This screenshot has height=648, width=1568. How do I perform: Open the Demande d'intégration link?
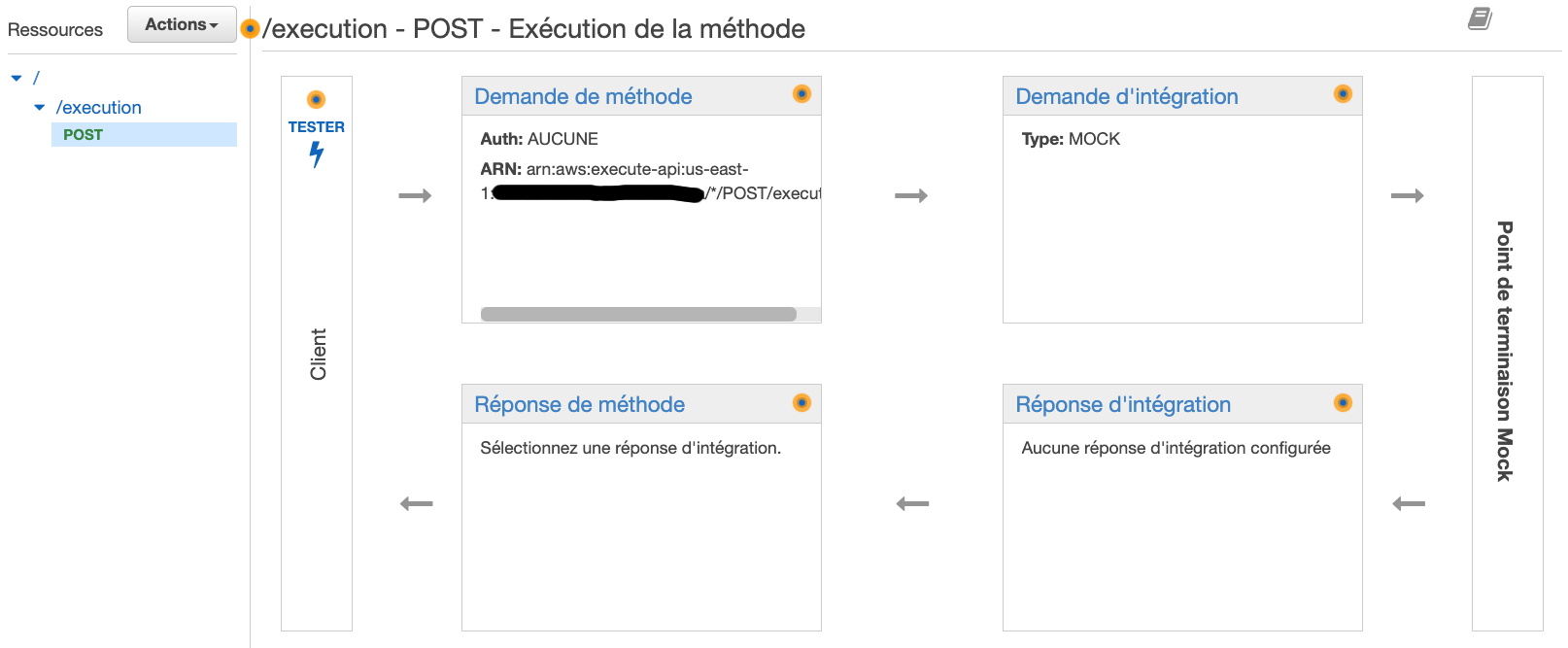click(1127, 96)
